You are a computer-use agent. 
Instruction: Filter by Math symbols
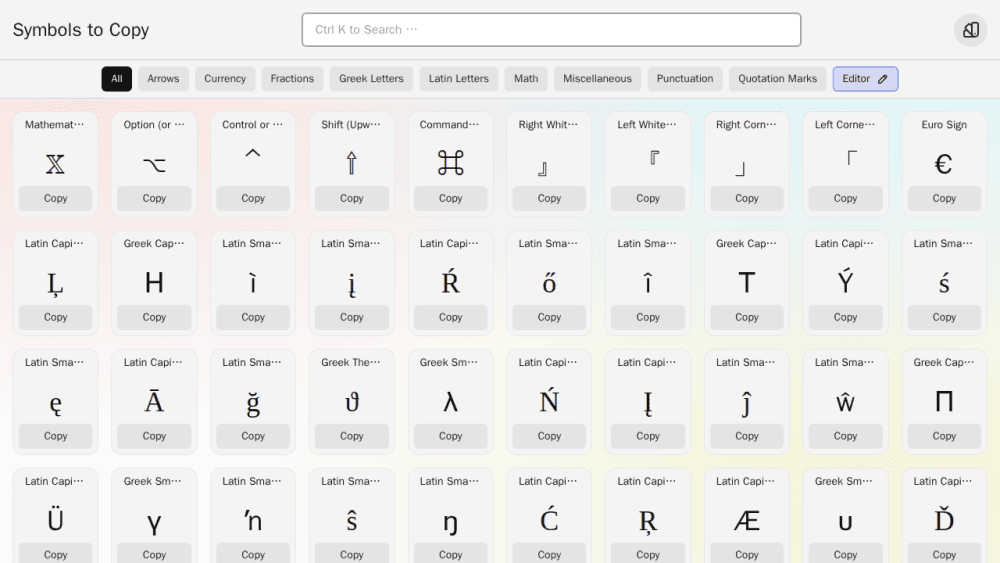tap(526, 79)
